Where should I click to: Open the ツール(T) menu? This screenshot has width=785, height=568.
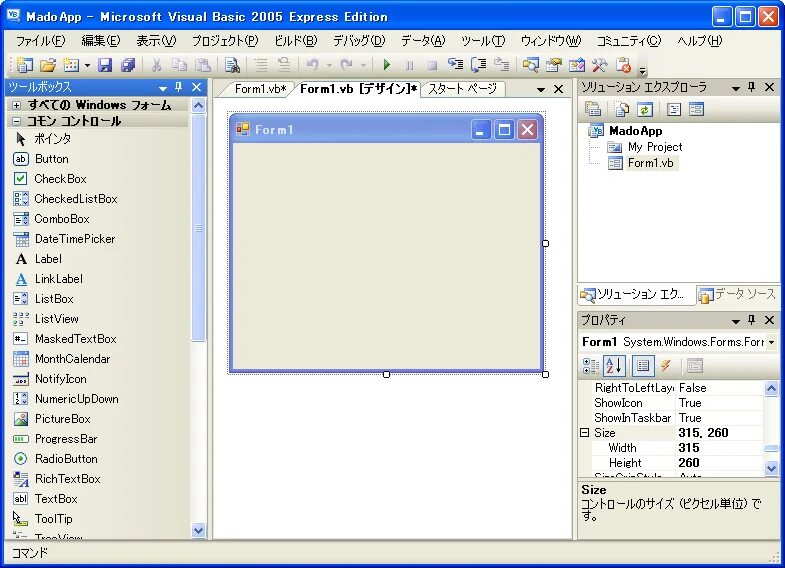point(483,41)
